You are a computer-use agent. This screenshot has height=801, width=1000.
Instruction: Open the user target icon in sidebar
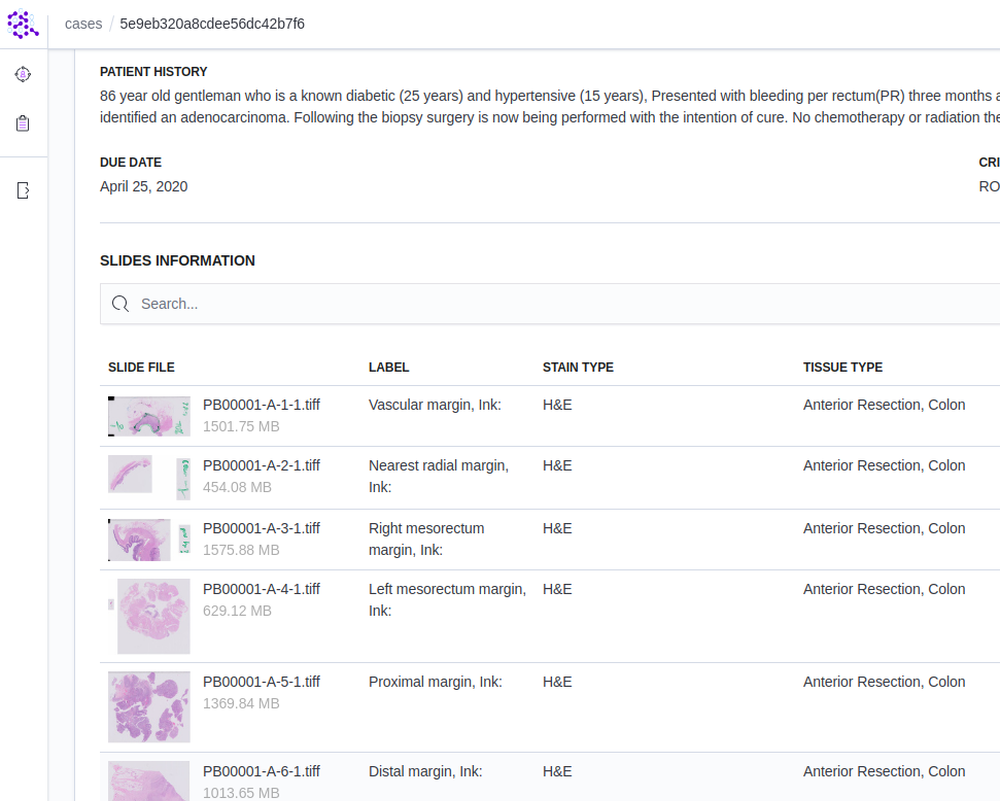[x=23, y=75]
